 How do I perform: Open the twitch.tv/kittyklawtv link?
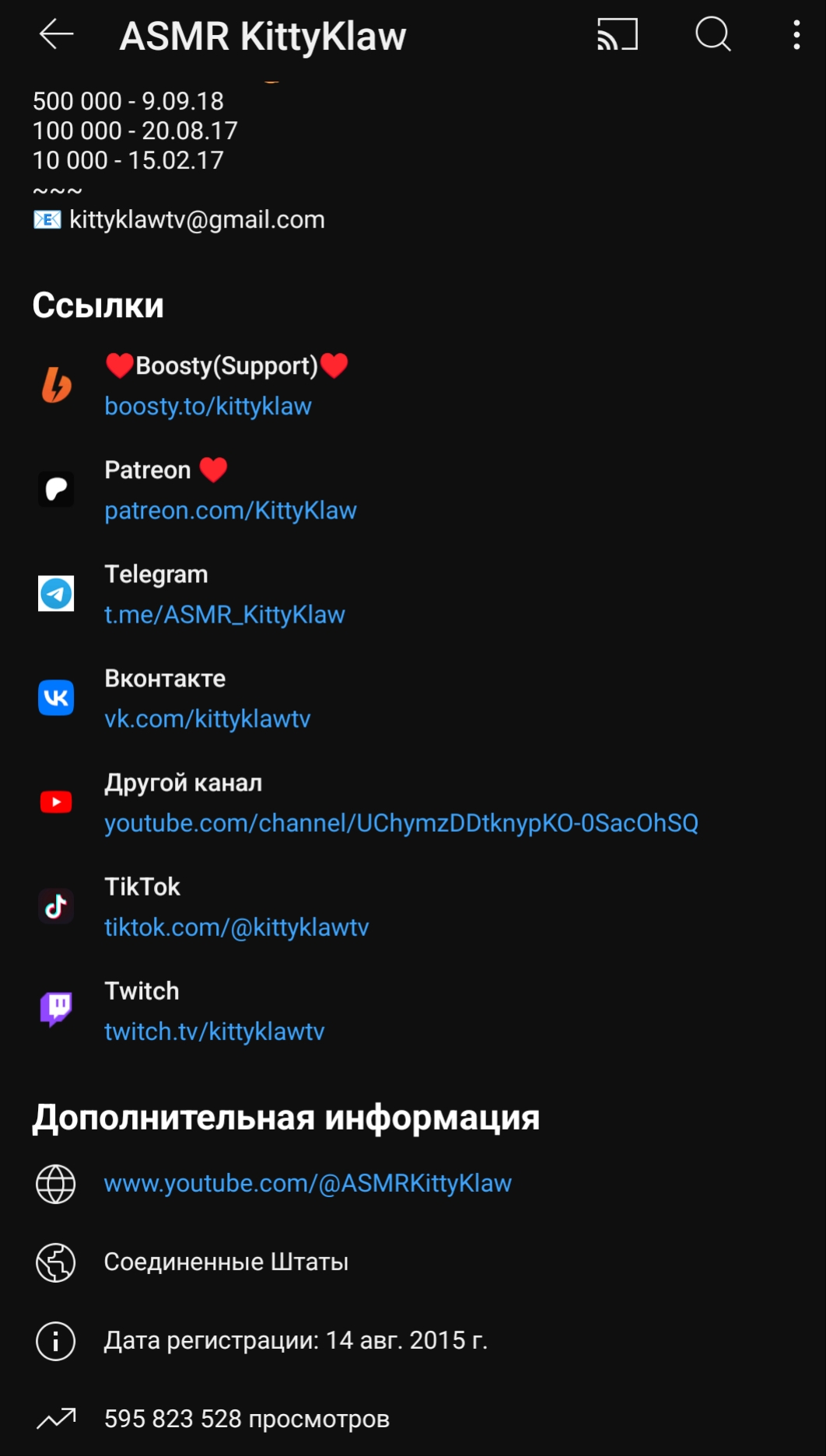point(215,1032)
